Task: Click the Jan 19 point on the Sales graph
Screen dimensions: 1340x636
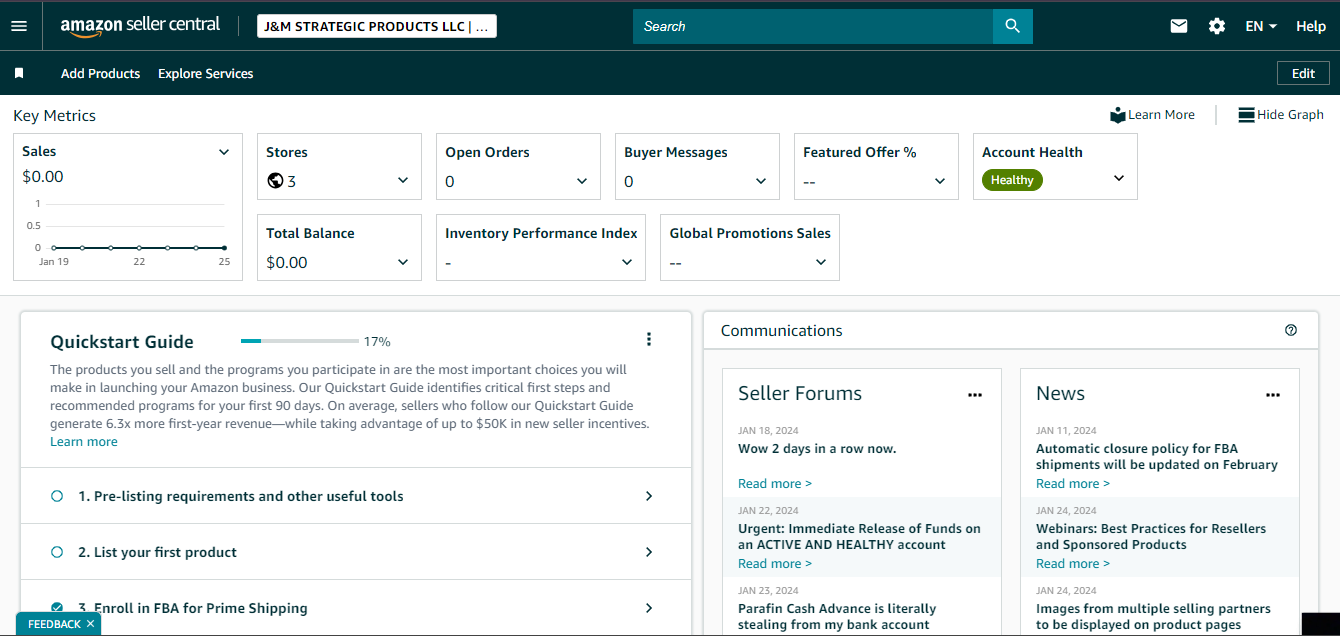Action: 54,247
